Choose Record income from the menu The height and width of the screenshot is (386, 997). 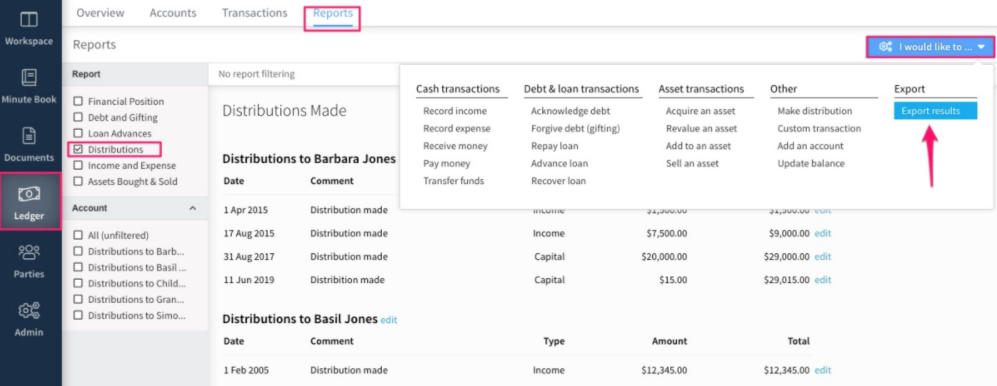[455, 111]
